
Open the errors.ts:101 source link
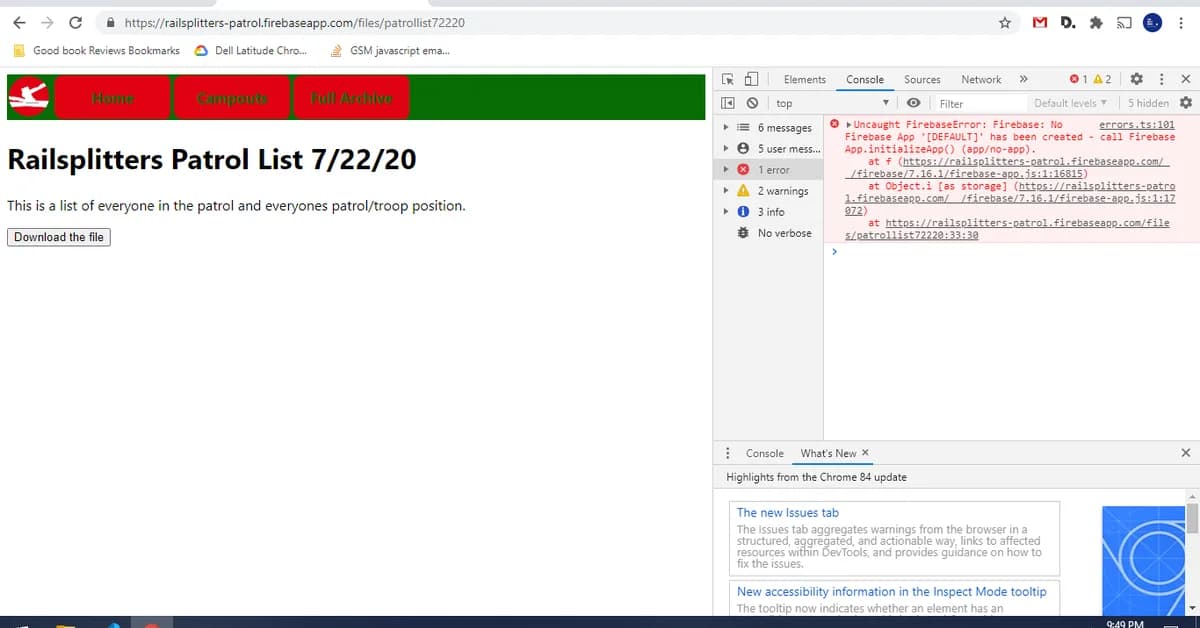pos(1139,123)
